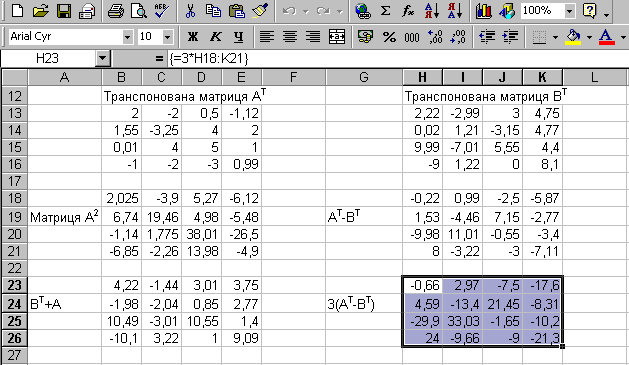629x365 pixels.
Task: Apply the red font color
Action: click(607, 37)
